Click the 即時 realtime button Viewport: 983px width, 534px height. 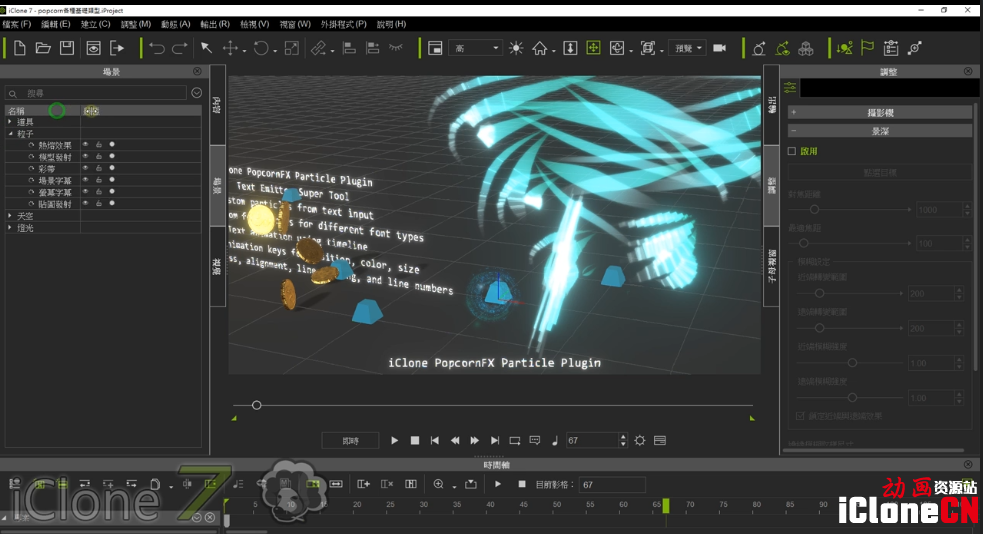[x=350, y=441]
